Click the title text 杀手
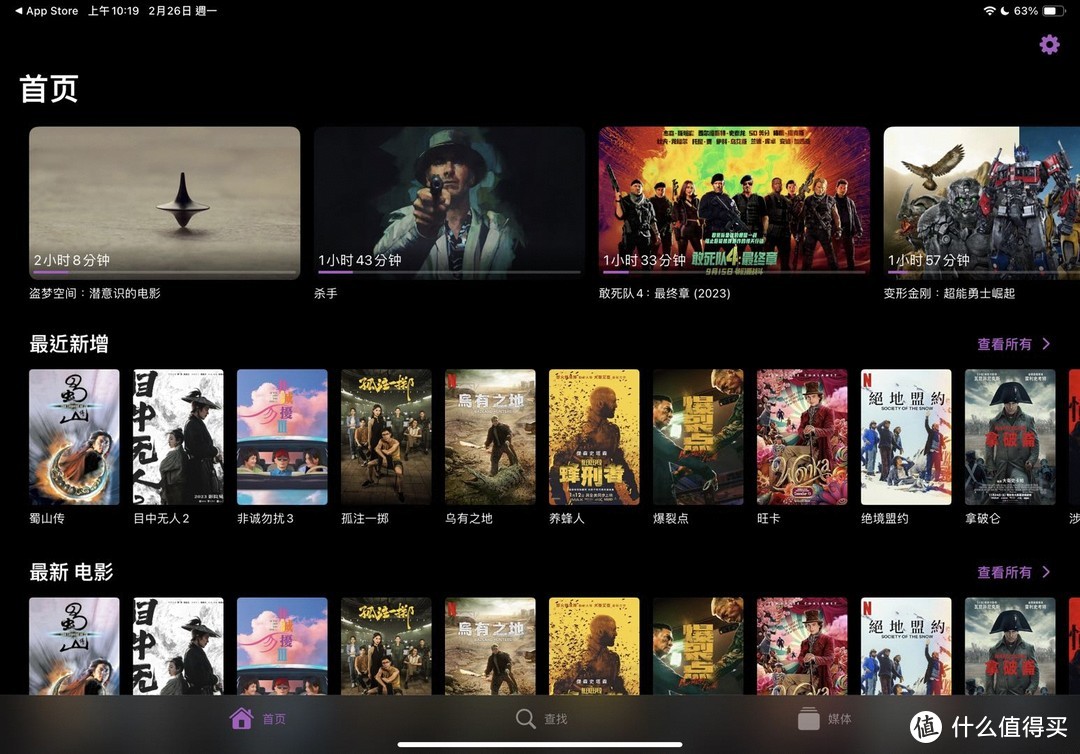 point(326,293)
